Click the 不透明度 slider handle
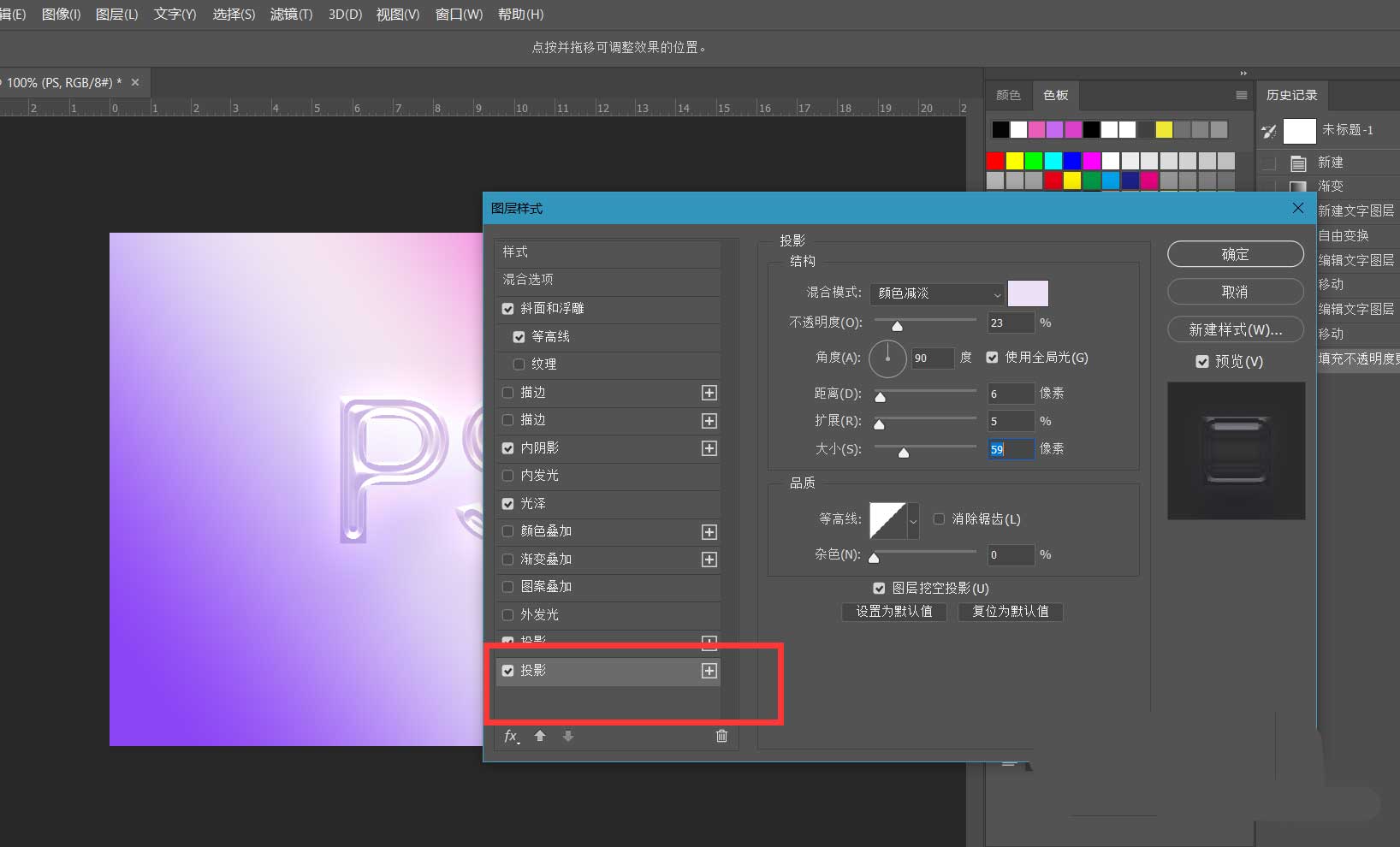 click(x=897, y=326)
